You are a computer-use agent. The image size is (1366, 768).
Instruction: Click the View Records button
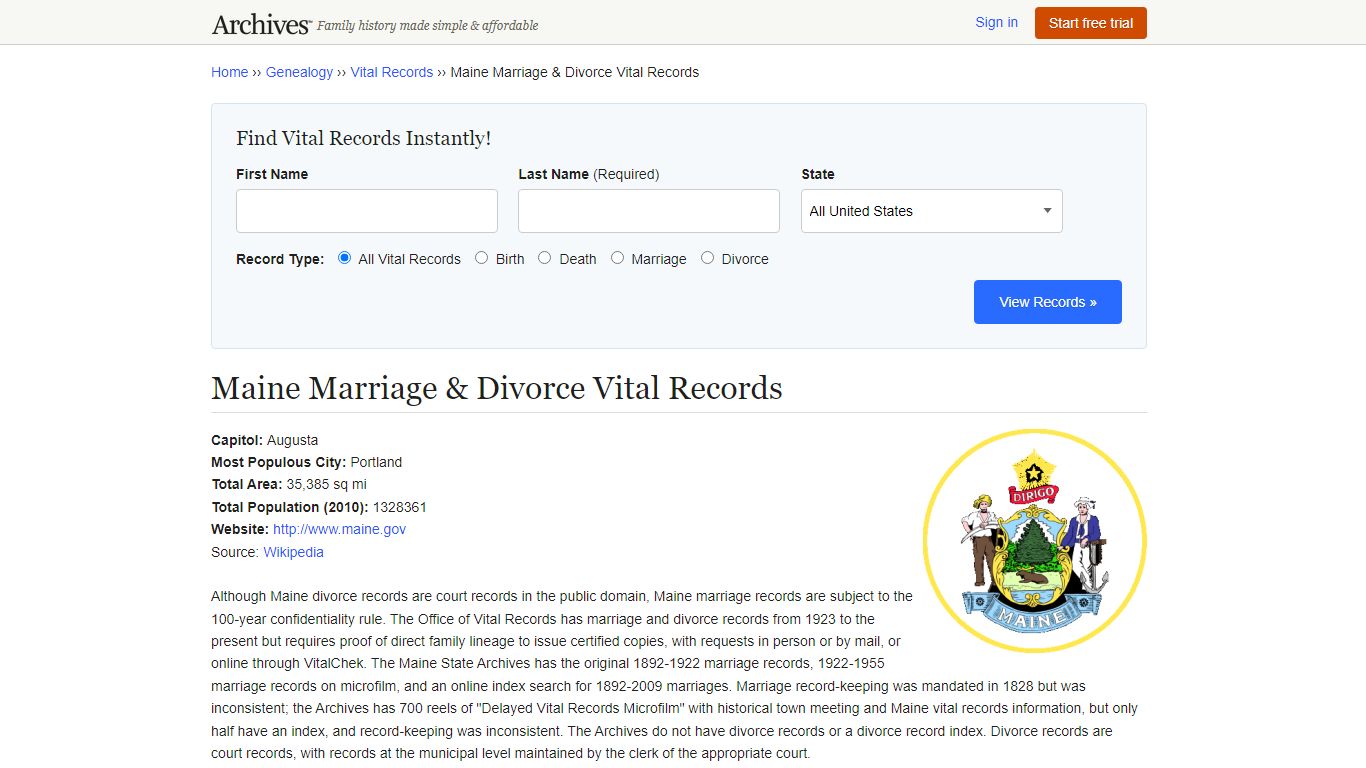coord(1047,302)
